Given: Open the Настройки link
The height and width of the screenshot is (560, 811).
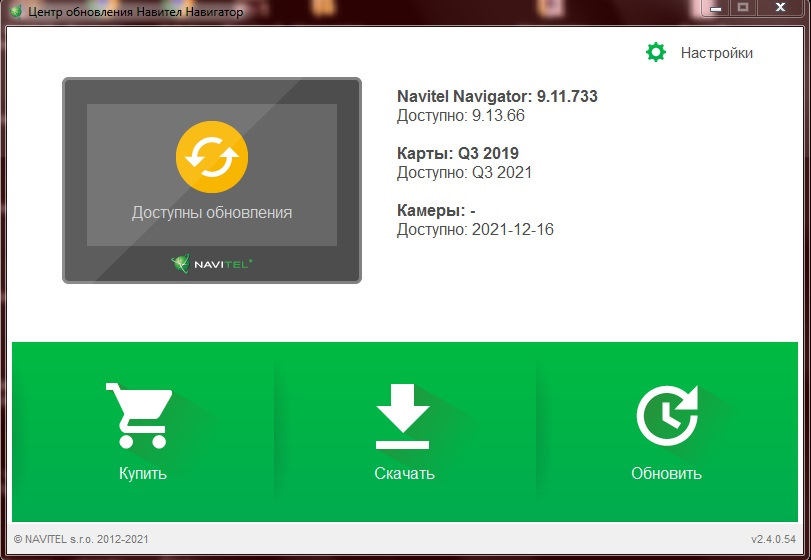Looking at the screenshot, I should 716,53.
